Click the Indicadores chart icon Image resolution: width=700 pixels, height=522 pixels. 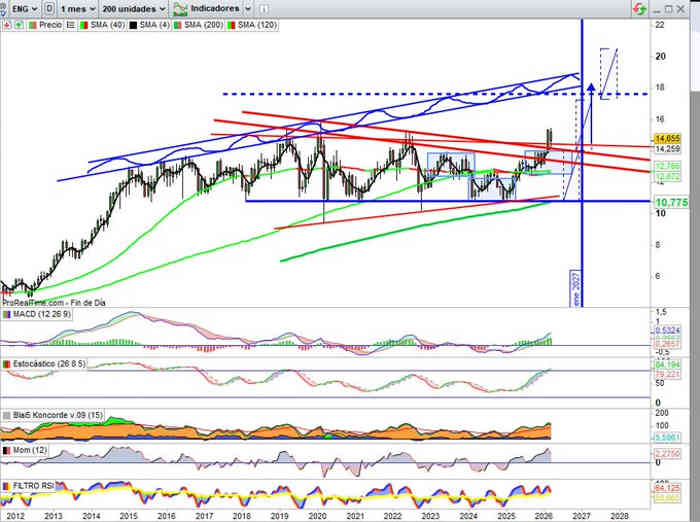coord(179,7)
